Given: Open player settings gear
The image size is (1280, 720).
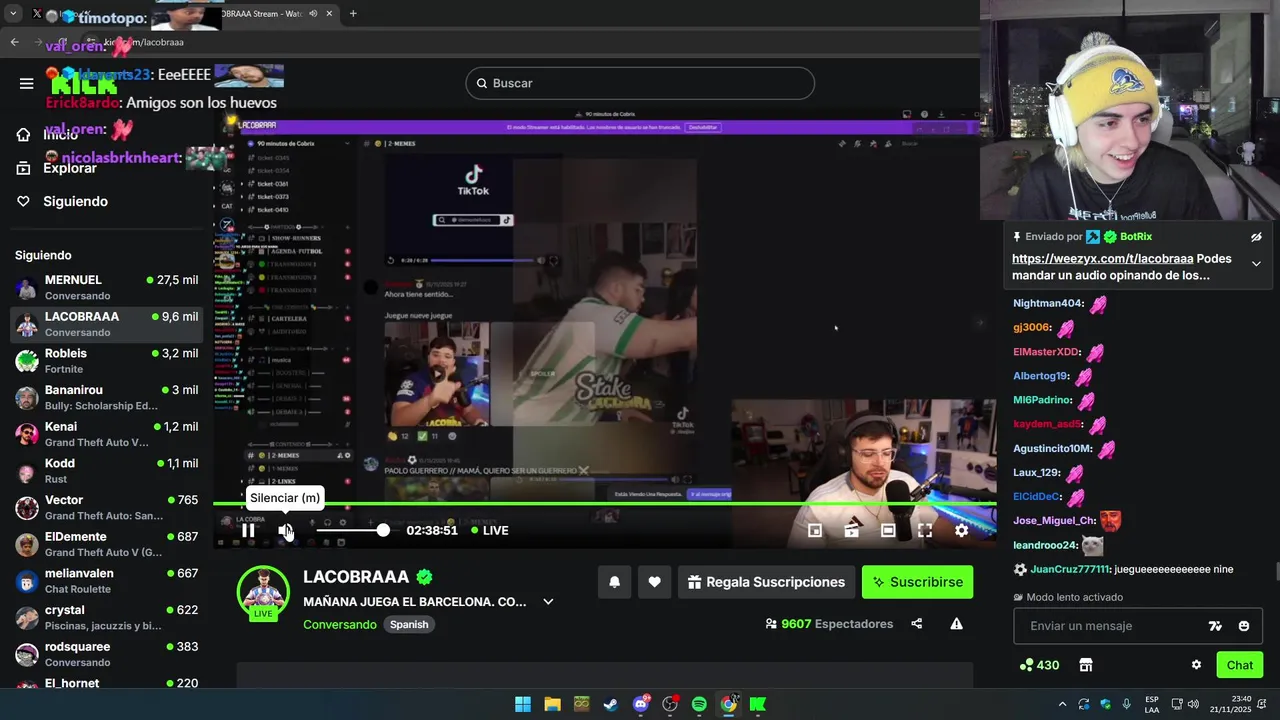Looking at the screenshot, I should (x=961, y=531).
